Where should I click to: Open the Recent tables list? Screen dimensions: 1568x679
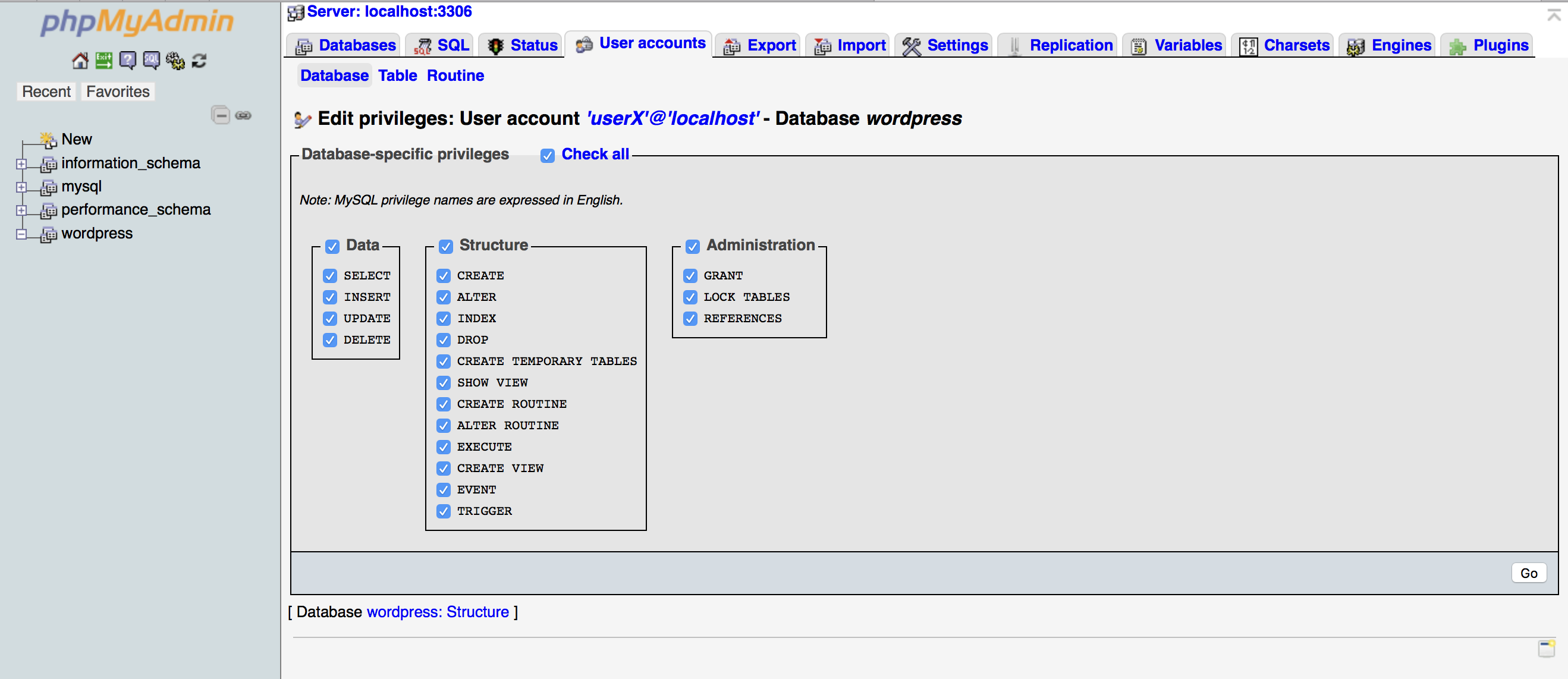(46, 92)
